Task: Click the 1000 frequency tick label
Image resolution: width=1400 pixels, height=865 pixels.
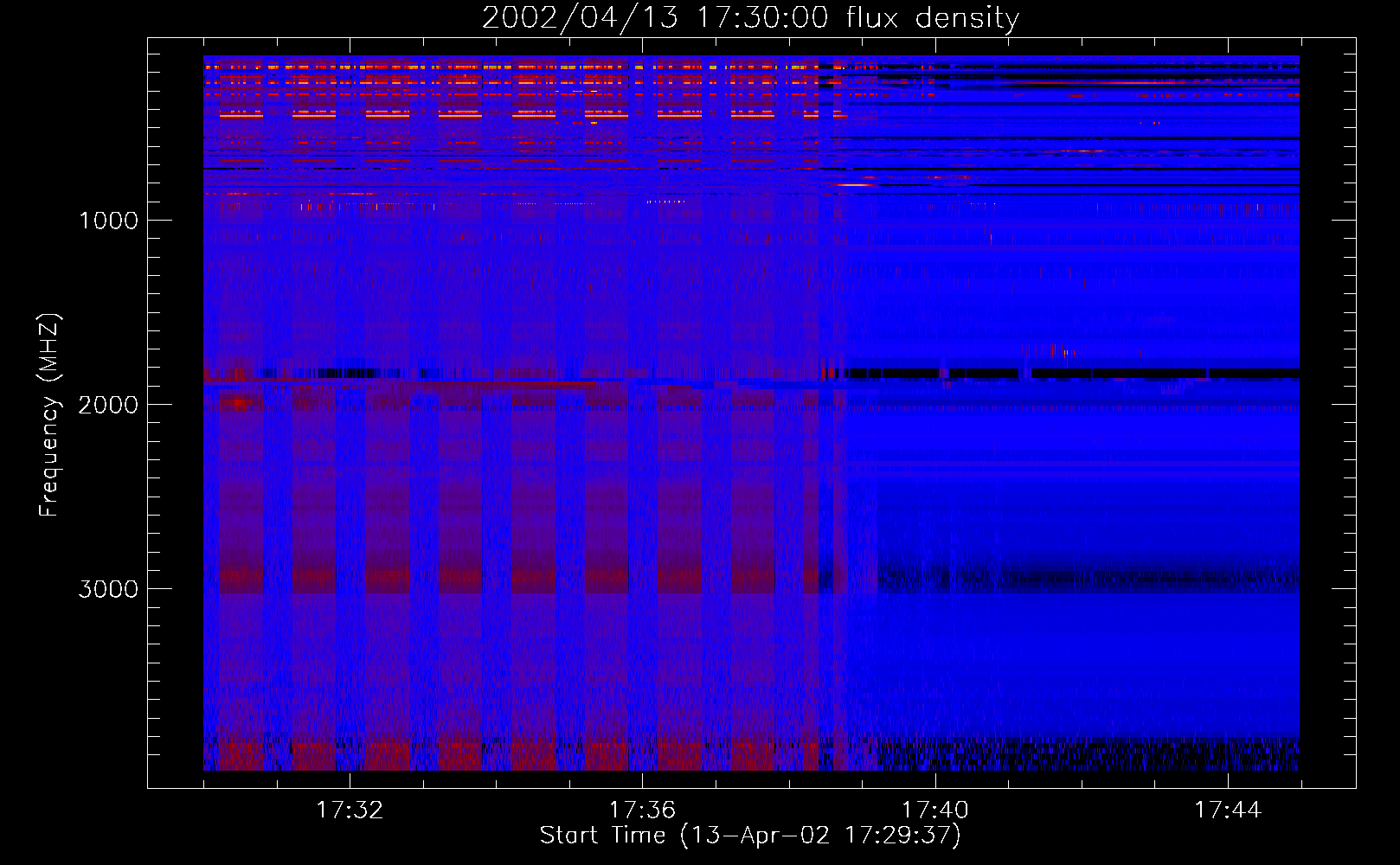Action: coord(108,221)
